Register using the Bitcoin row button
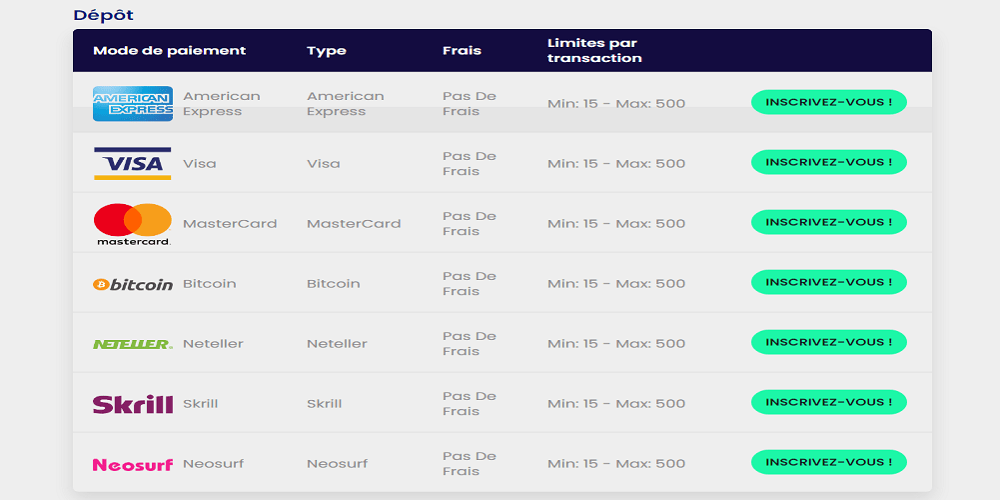Image resolution: width=1000 pixels, height=500 pixels. [x=828, y=282]
